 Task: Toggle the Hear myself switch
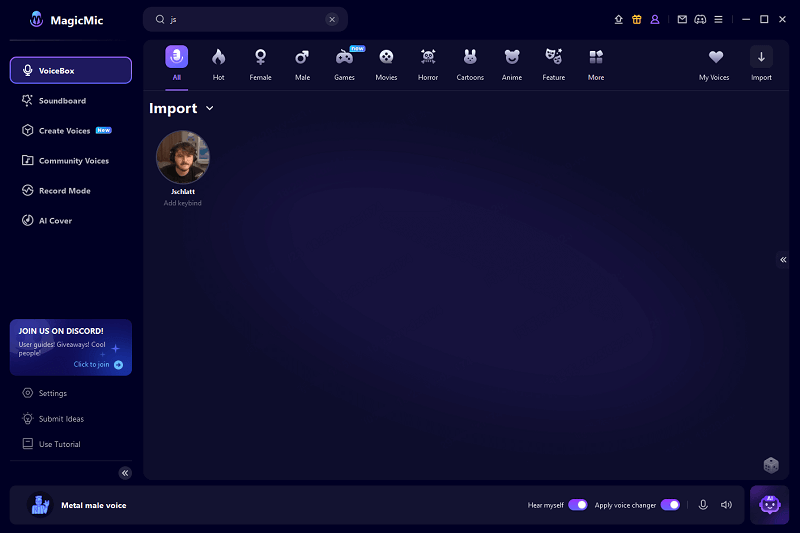578,505
